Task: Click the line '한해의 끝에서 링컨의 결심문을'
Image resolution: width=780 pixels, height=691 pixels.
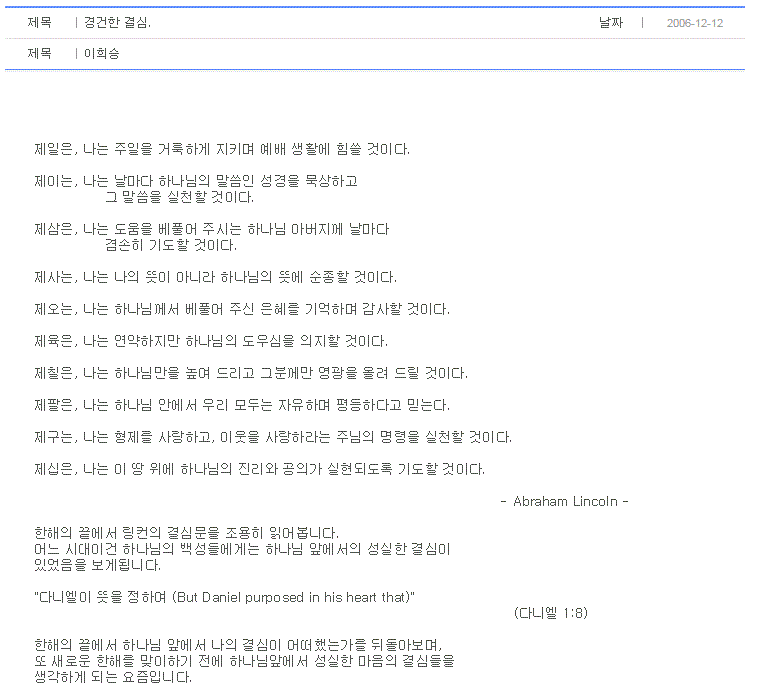Action: point(186,533)
